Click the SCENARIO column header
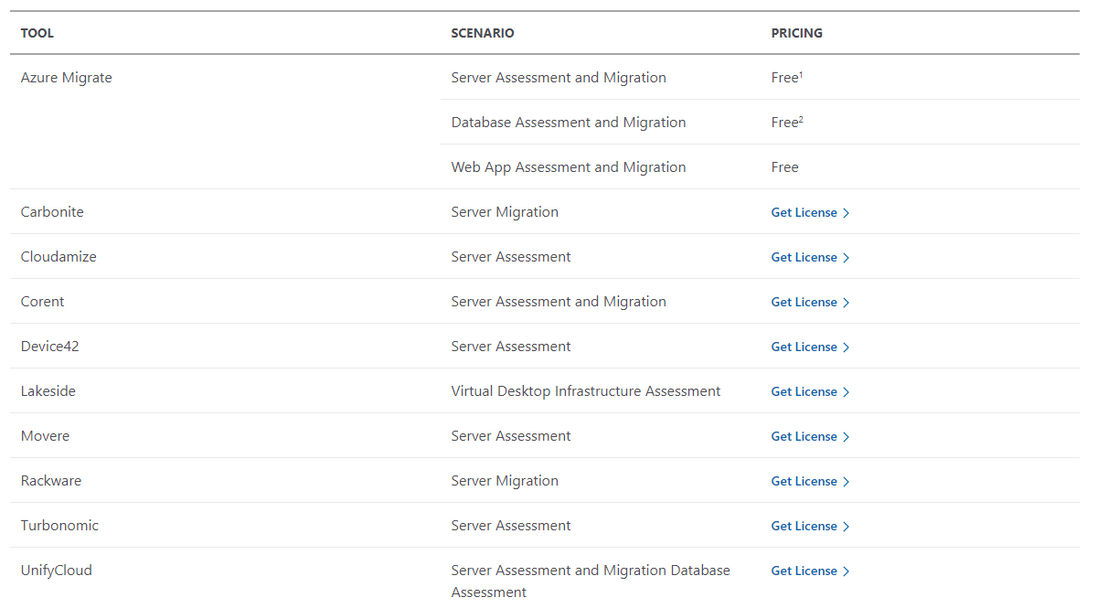 point(483,33)
